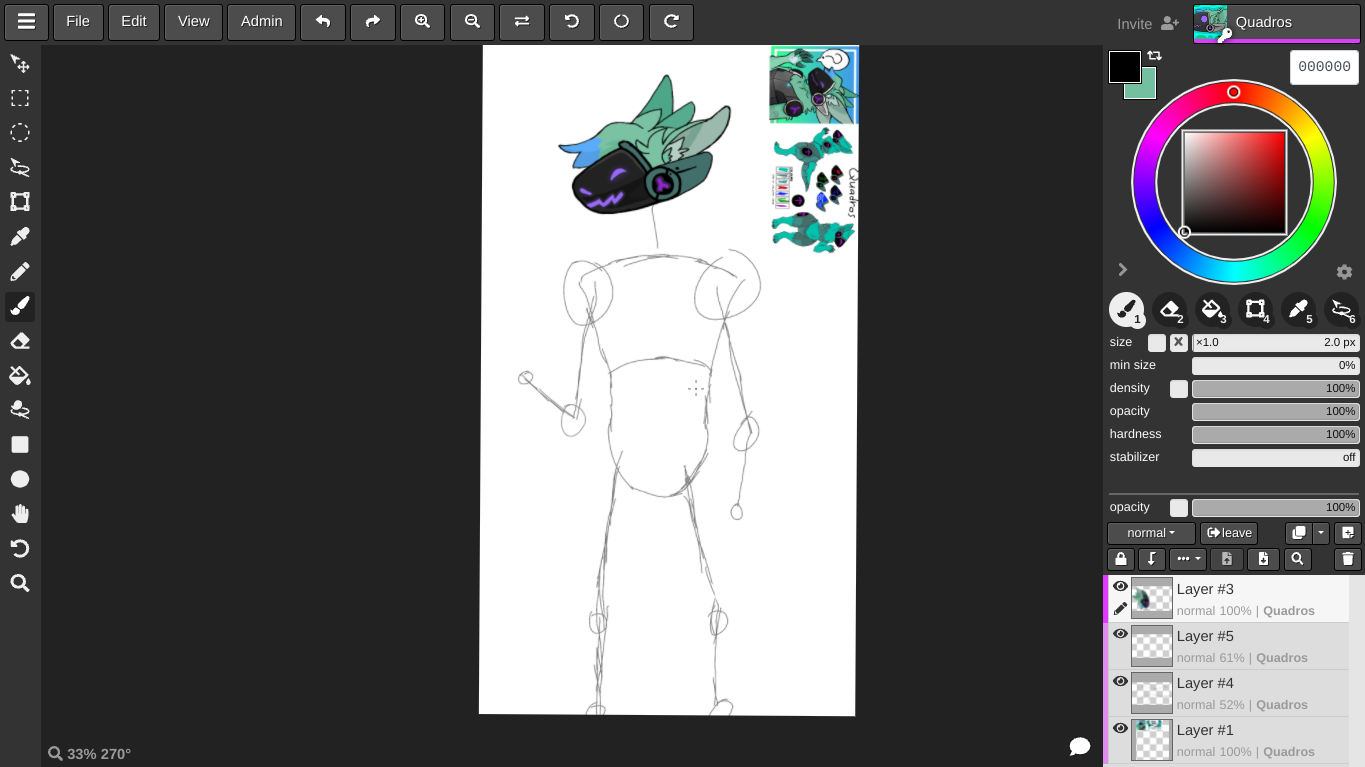Select the paint bucket tool in left toolbar

tap(19, 375)
